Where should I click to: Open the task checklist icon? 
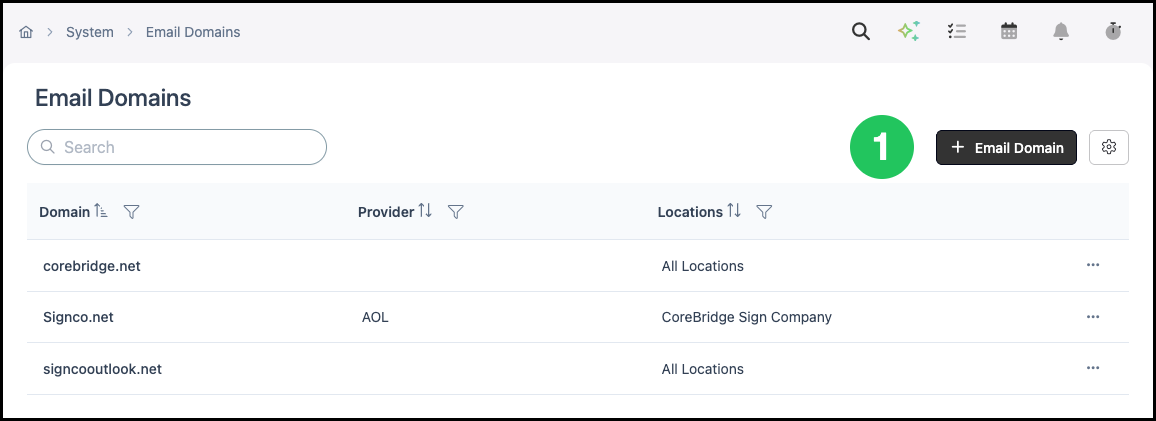(x=957, y=32)
